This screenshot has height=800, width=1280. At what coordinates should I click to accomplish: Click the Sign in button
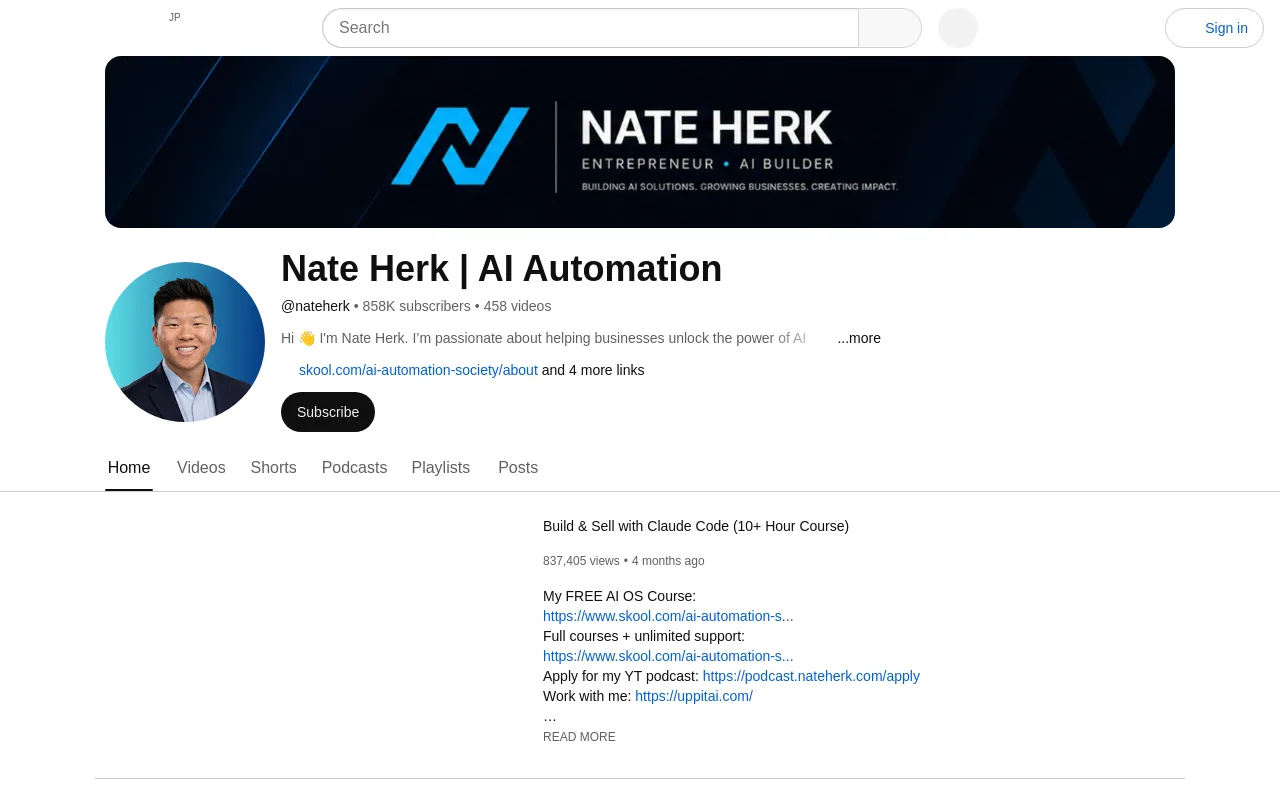tap(1214, 28)
